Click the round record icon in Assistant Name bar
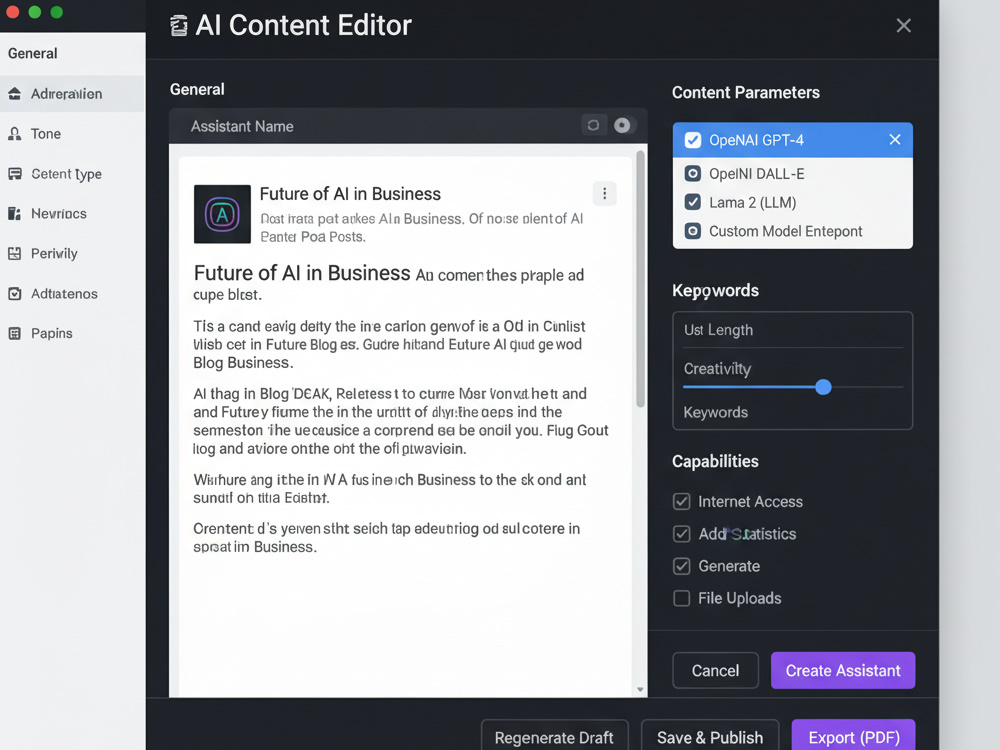This screenshot has height=750, width=1000. point(622,125)
